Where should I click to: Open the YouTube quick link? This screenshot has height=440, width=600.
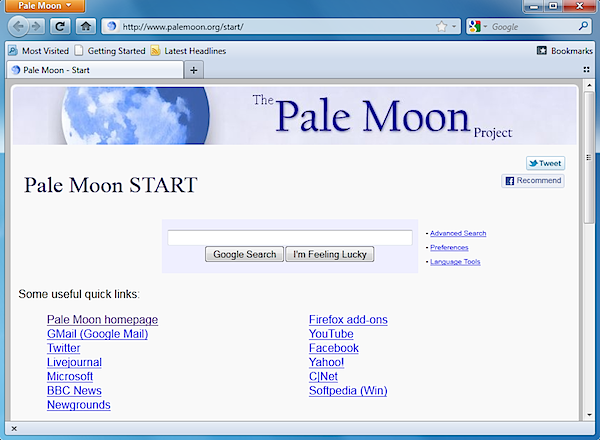[x=331, y=334]
